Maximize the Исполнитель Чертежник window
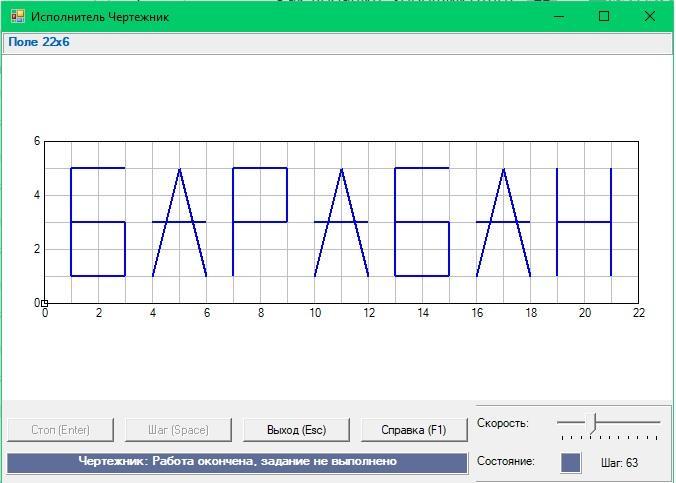The image size is (676, 483). pyautogui.click(x=604, y=16)
